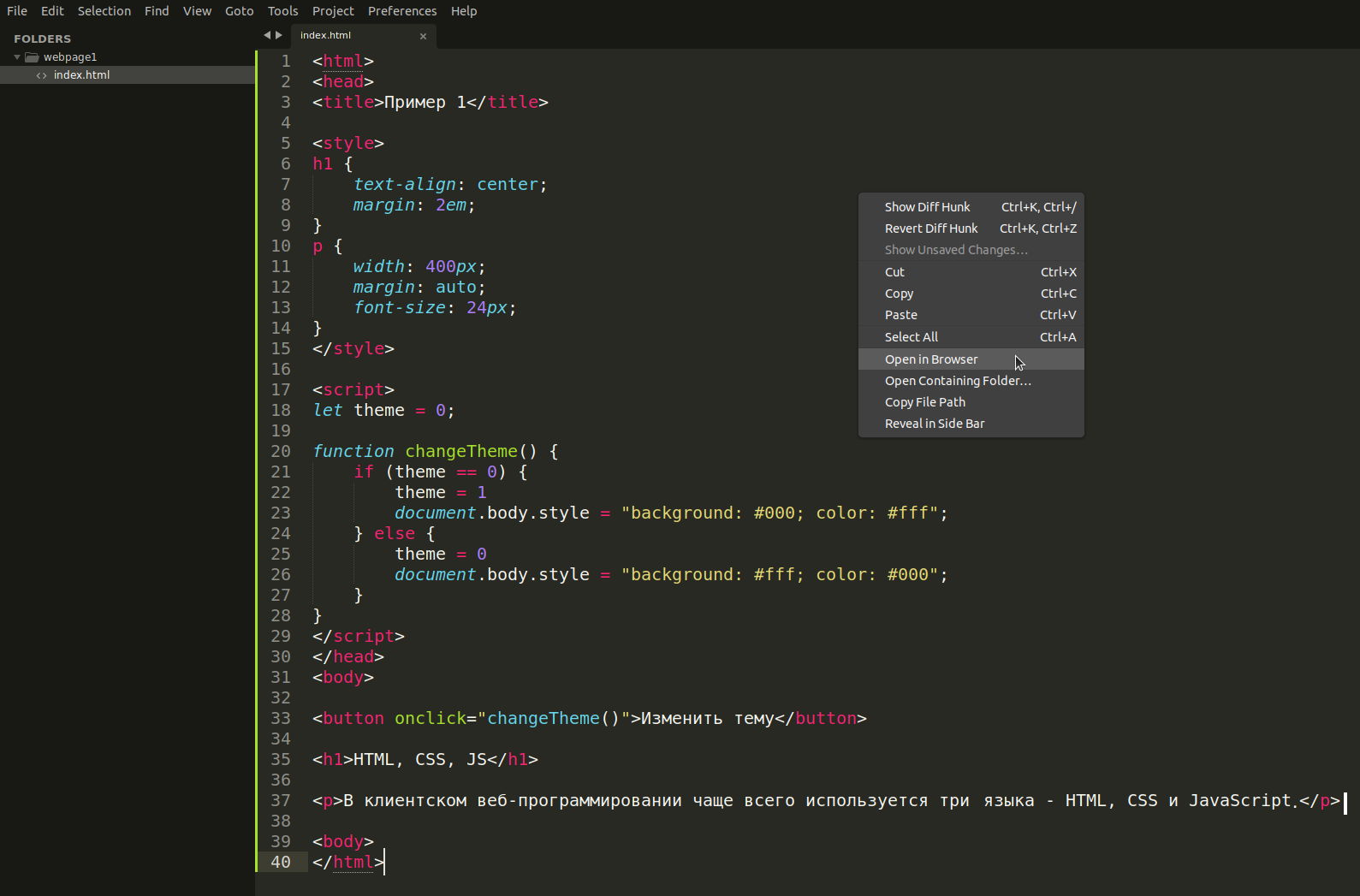Screen dimensions: 1360x896
Task: Select Copy from the context menu
Action: pyautogui.click(x=971, y=294)
